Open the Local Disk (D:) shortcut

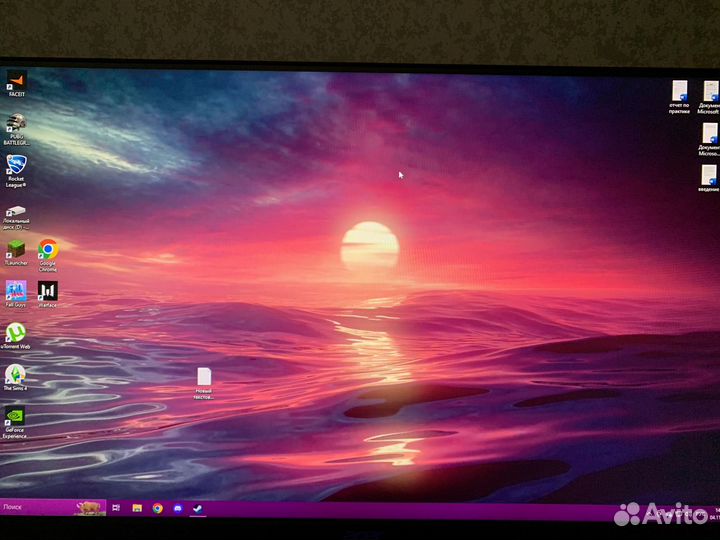(x=16, y=217)
